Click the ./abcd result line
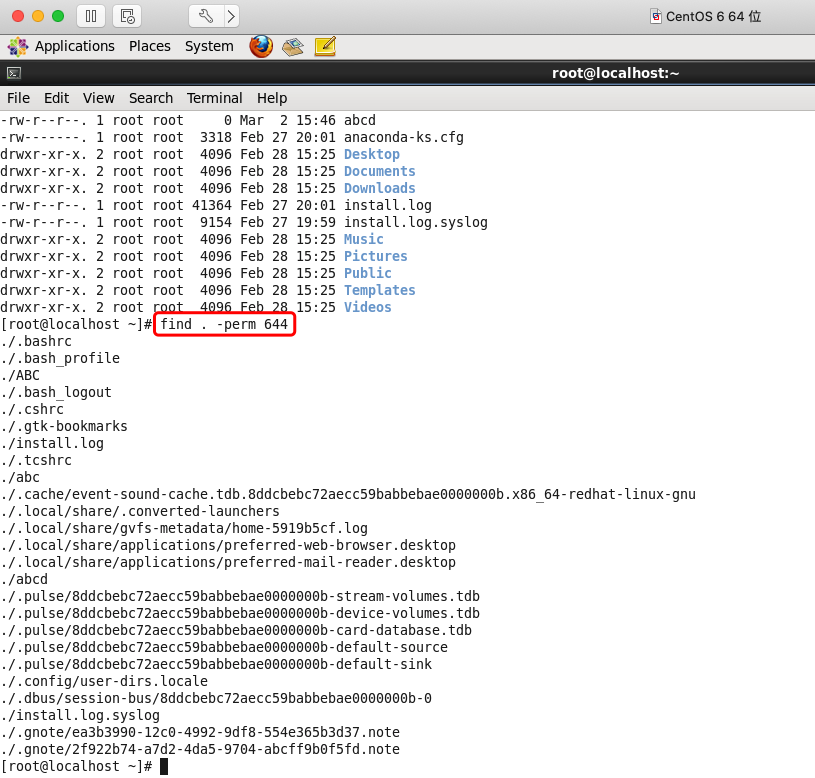 click(x=24, y=579)
